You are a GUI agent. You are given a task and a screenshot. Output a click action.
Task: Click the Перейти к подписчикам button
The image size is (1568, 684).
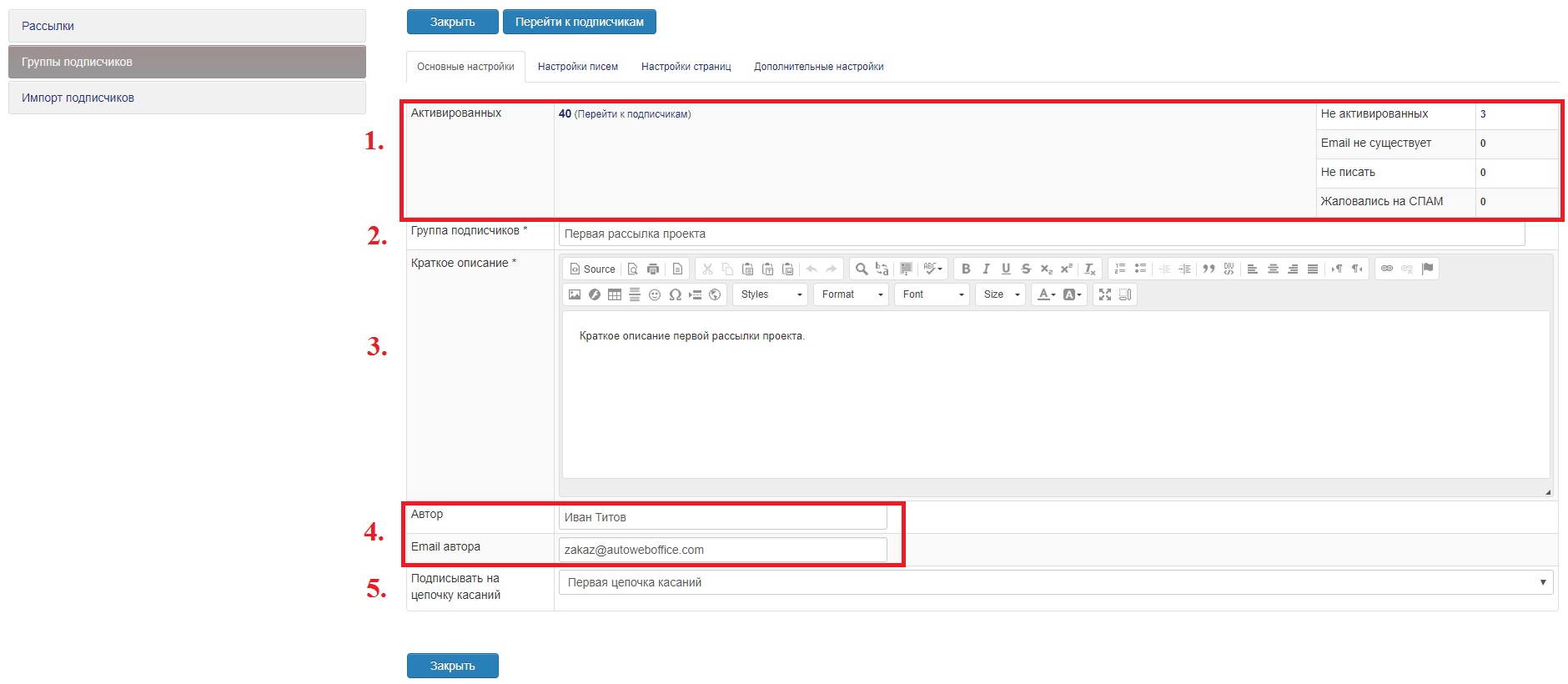[579, 22]
